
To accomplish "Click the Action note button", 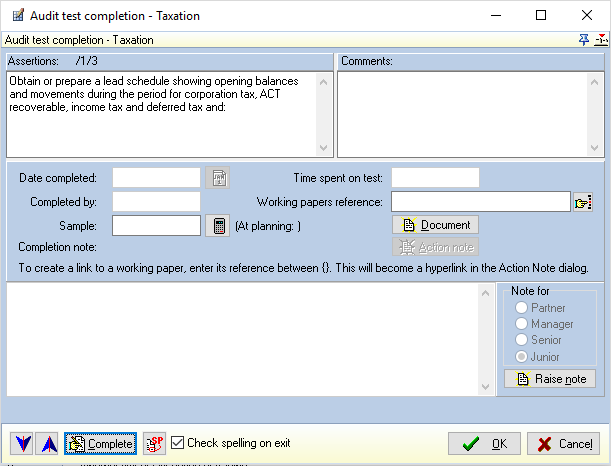I will (435, 247).
